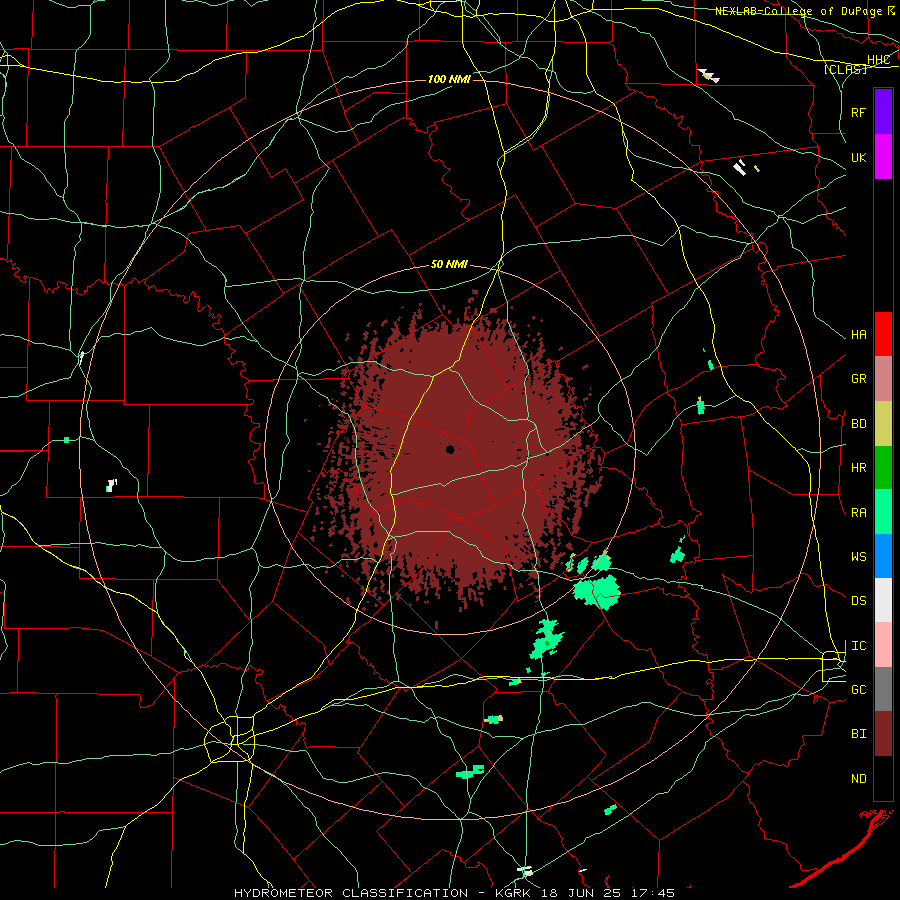Click the large green rain cell southeast
This screenshot has width=900, height=900.
coord(597,590)
